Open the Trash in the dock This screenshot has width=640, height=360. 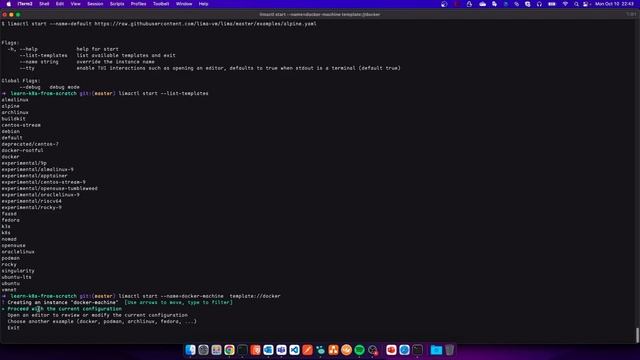point(449,350)
